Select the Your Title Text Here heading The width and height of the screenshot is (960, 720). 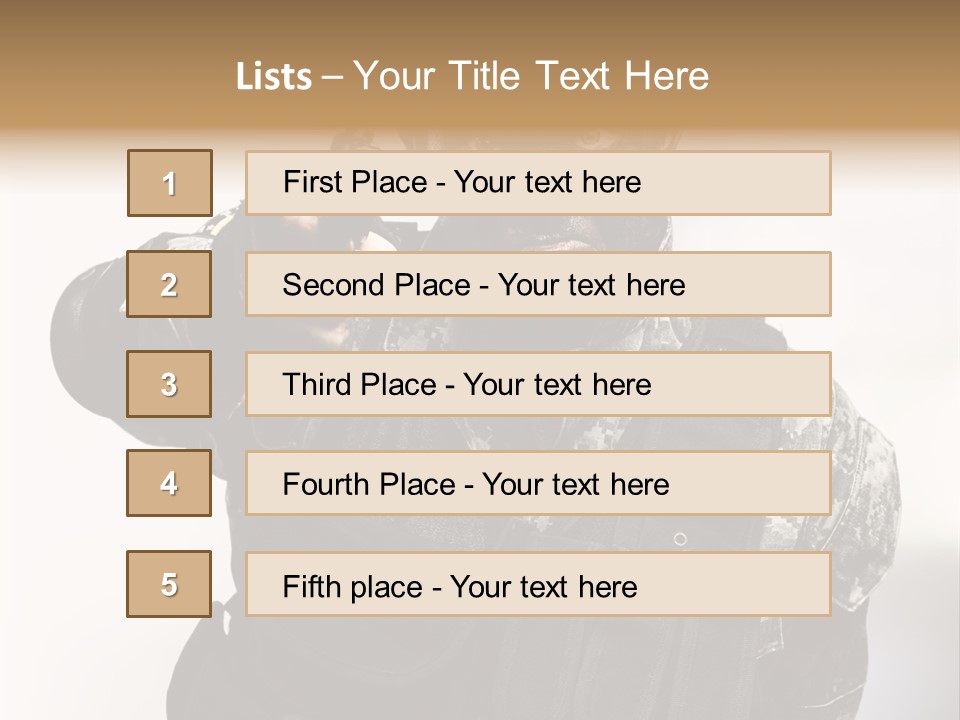pos(531,76)
